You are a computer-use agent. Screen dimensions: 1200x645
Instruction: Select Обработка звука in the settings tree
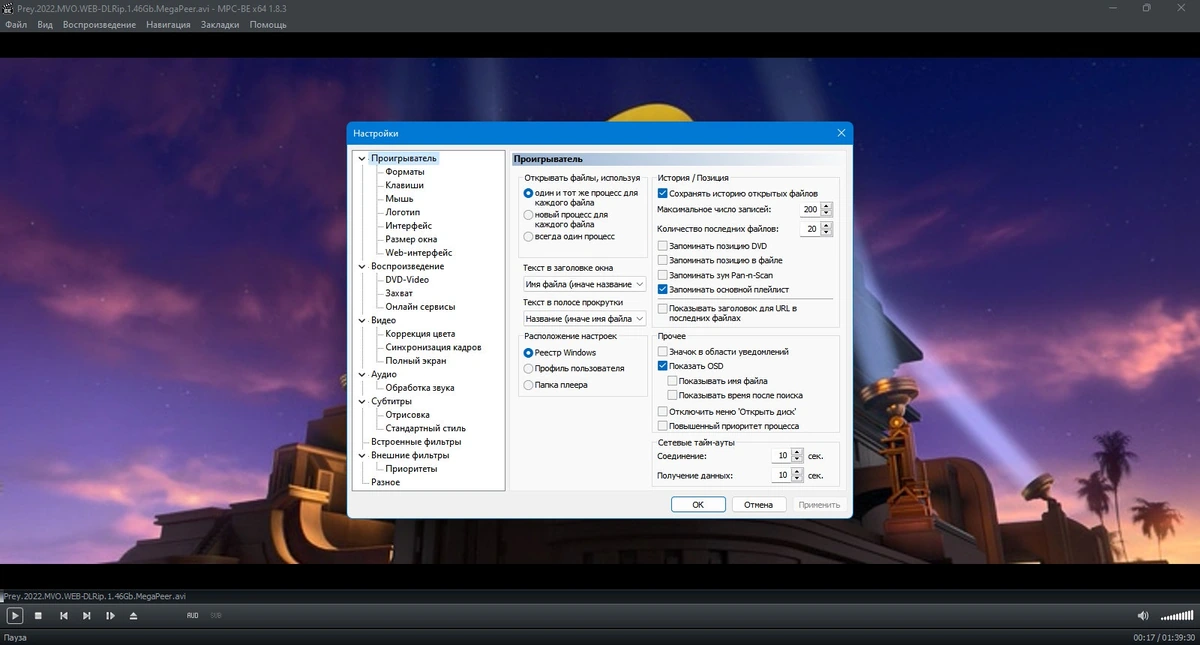[420, 388]
